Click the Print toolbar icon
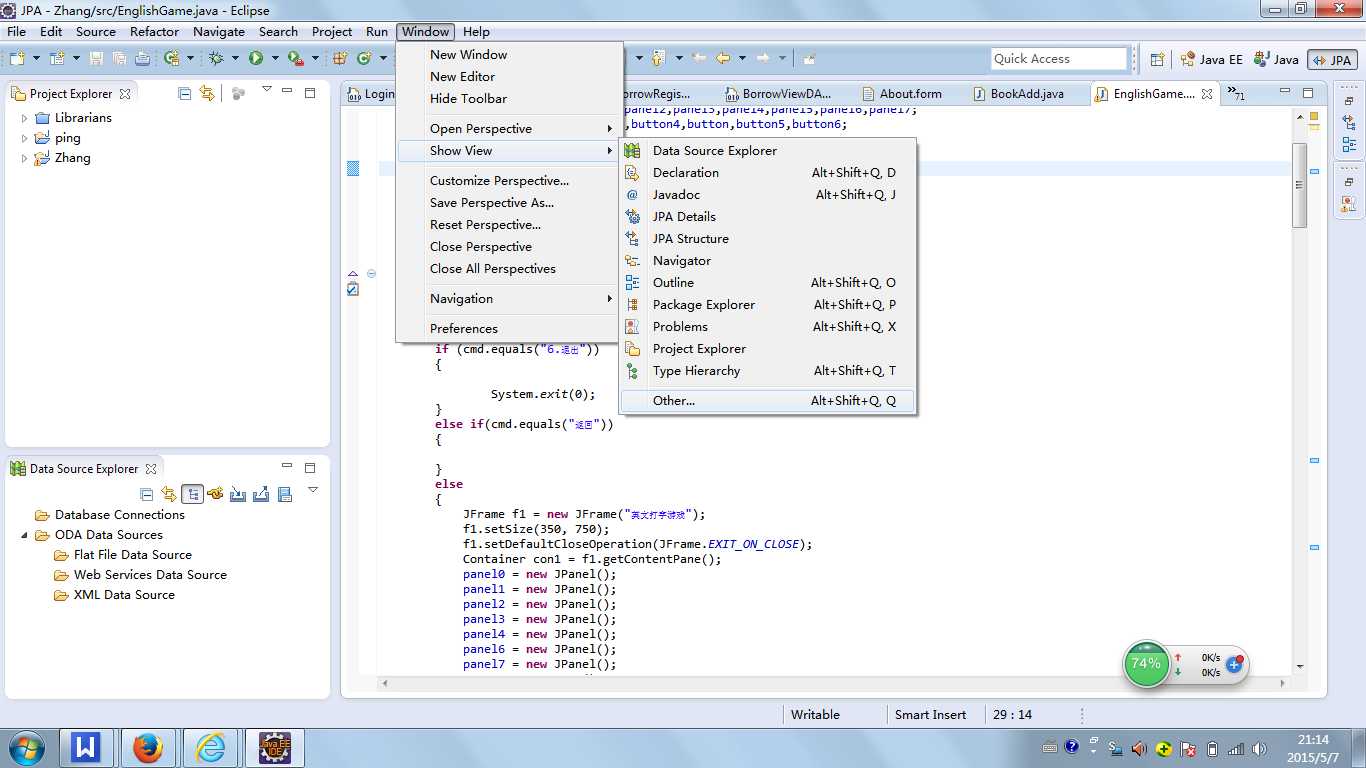Image resolution: width=1366 pixels, height=768 pixels. pyautogui.click(x=142, y=59)
